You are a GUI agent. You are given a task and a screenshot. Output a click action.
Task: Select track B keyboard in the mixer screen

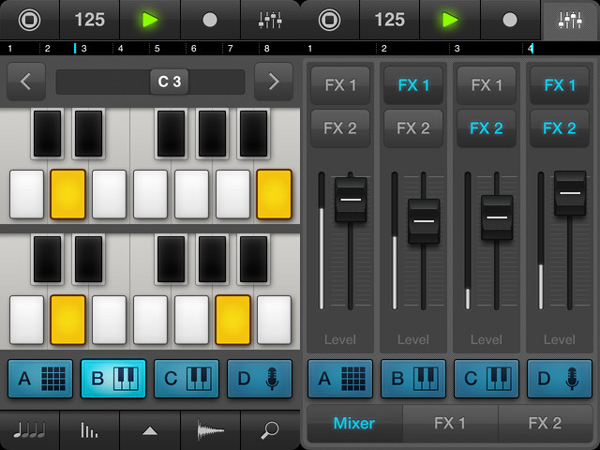point(413,379)
